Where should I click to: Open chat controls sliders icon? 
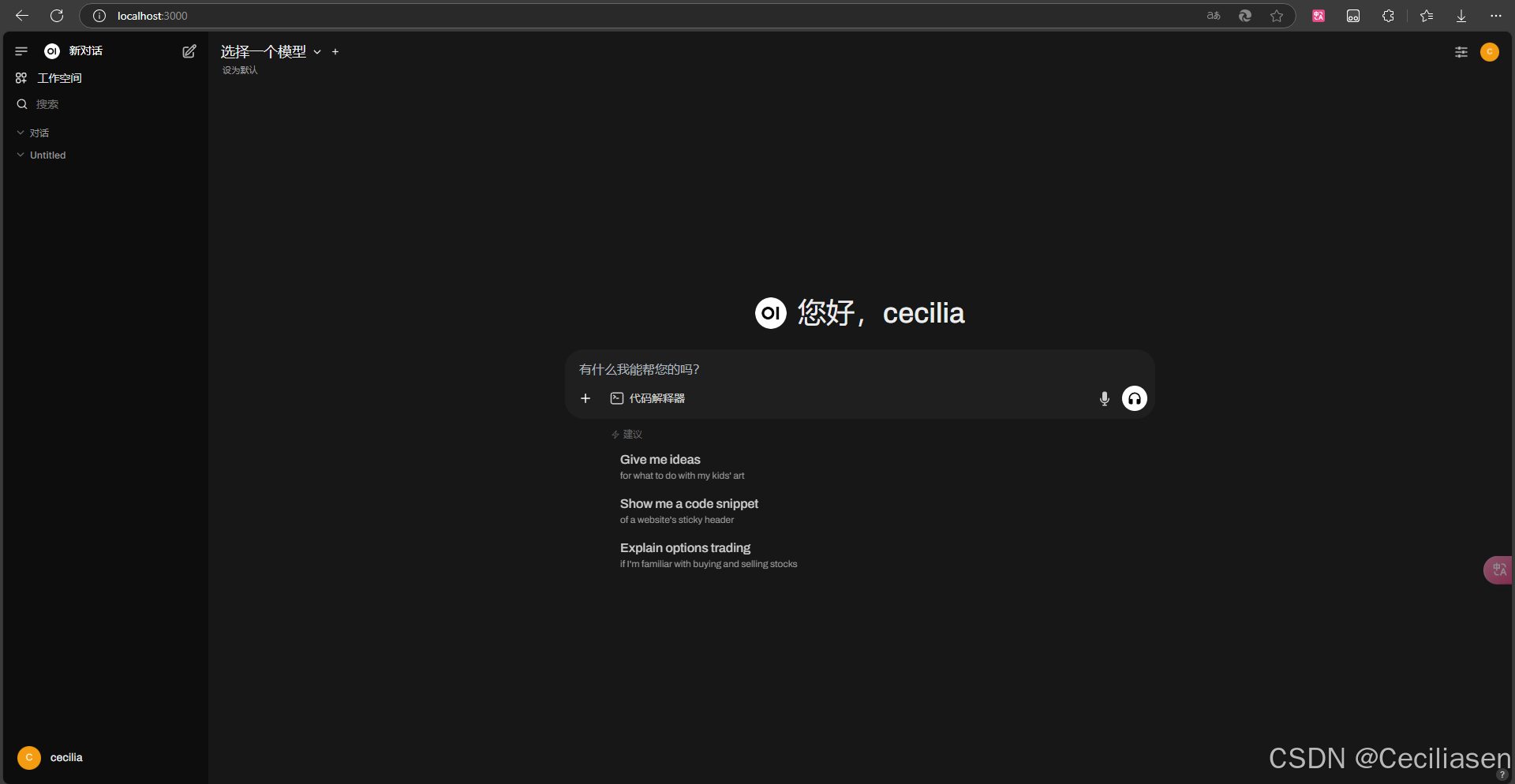1461,52
